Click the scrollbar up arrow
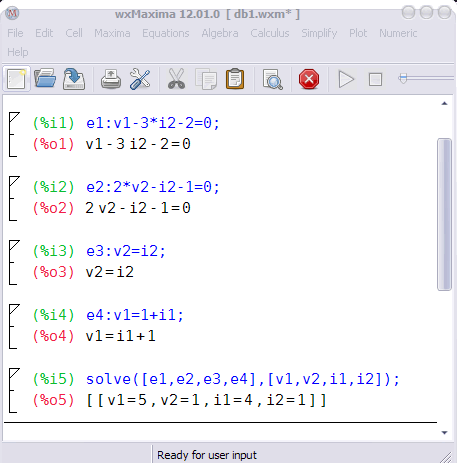 pos(444,104)
